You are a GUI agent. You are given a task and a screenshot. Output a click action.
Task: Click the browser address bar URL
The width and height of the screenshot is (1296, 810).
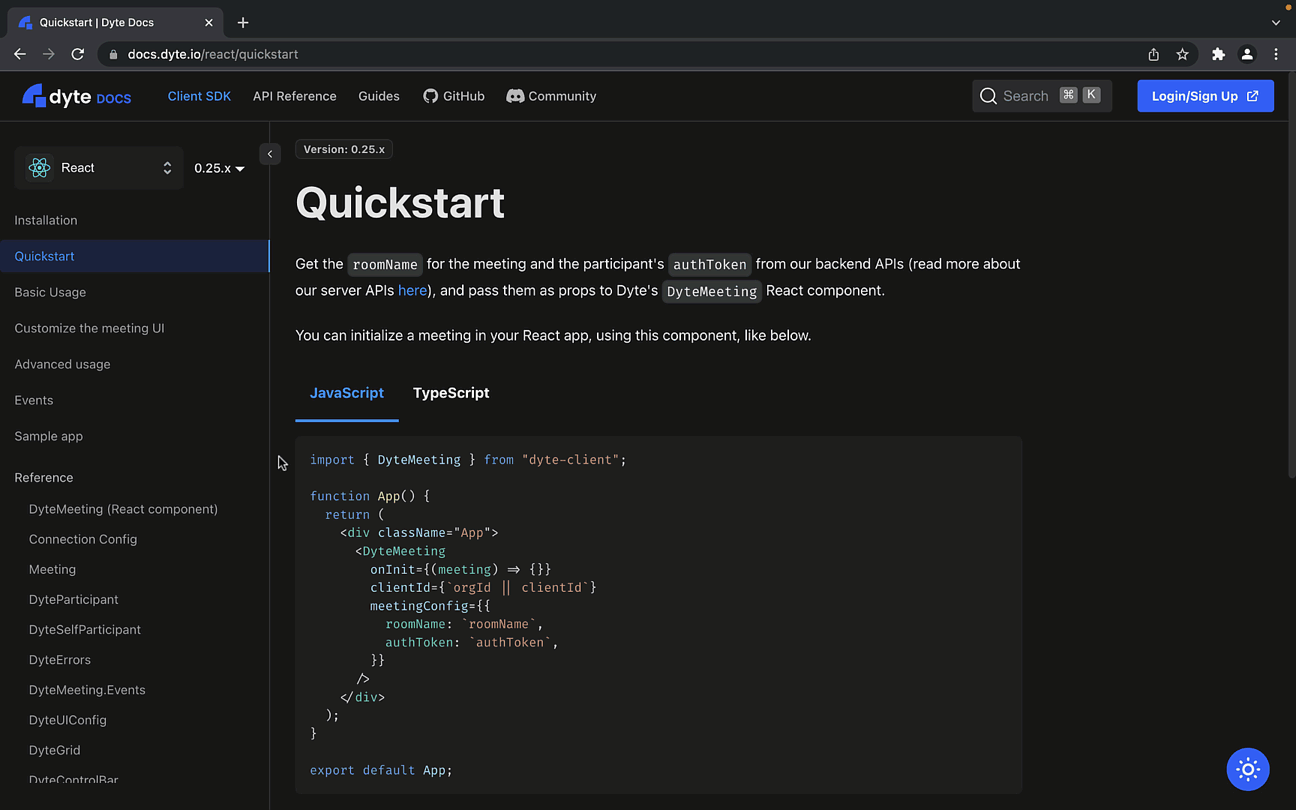click(213, 54)
